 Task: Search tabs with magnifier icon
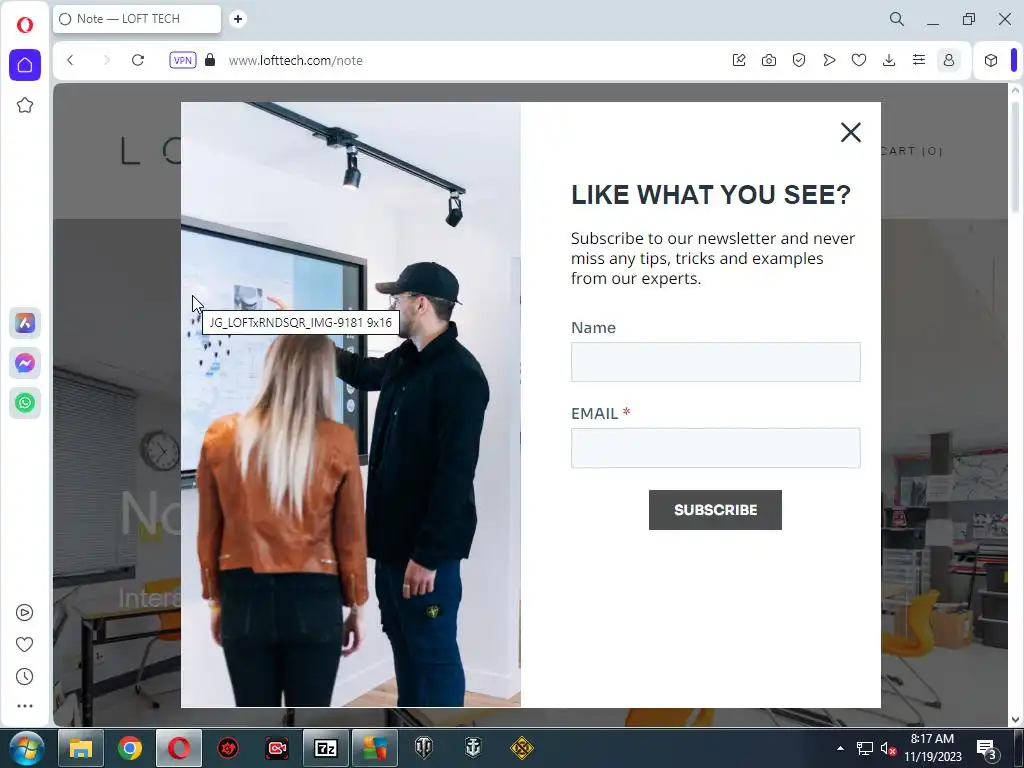897,19
